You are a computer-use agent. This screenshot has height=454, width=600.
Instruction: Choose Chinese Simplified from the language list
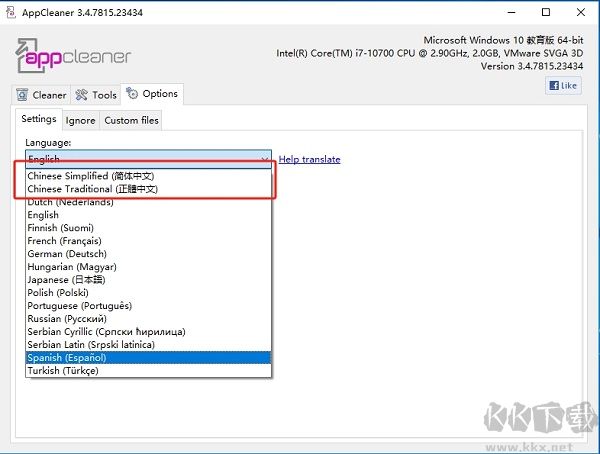point(91,176)
